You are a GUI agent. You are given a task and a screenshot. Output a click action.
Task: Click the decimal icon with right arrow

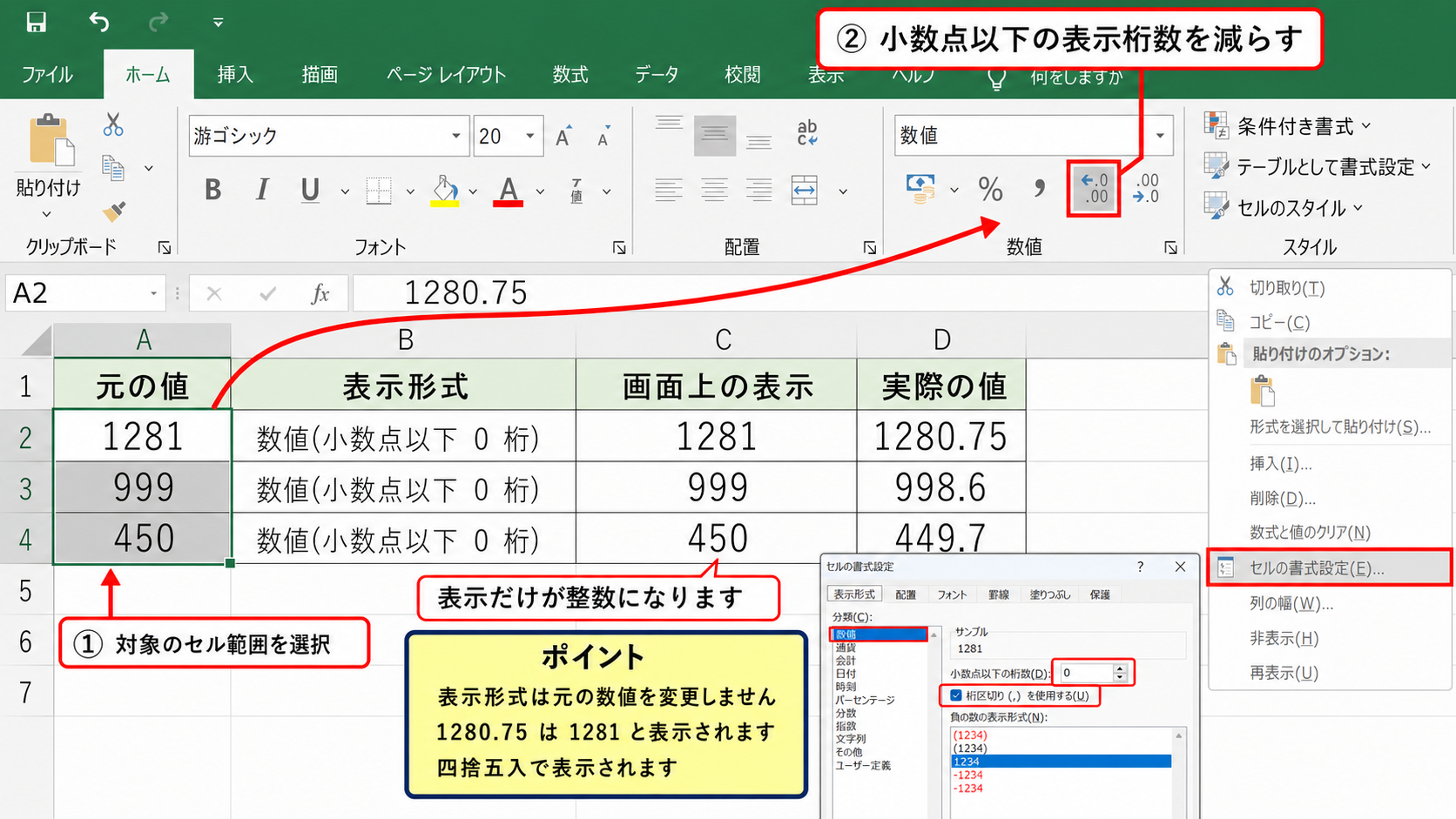tap(1146, 189)
